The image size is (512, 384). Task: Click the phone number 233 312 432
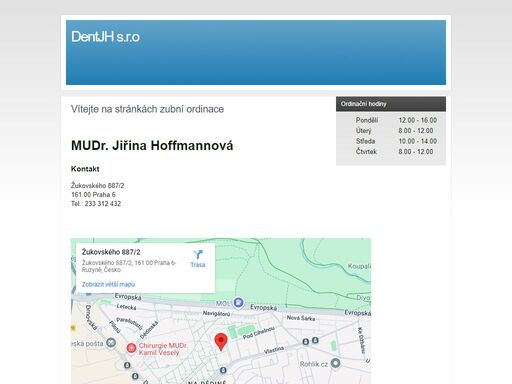(103, 204)
